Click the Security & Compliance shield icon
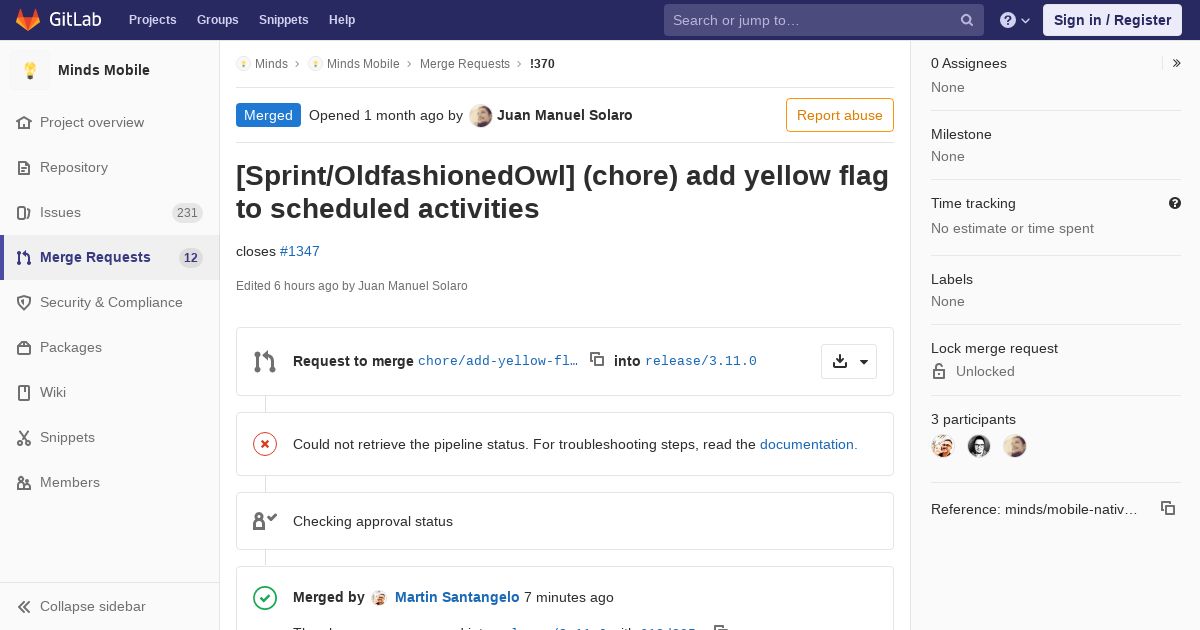 point(24,302)
